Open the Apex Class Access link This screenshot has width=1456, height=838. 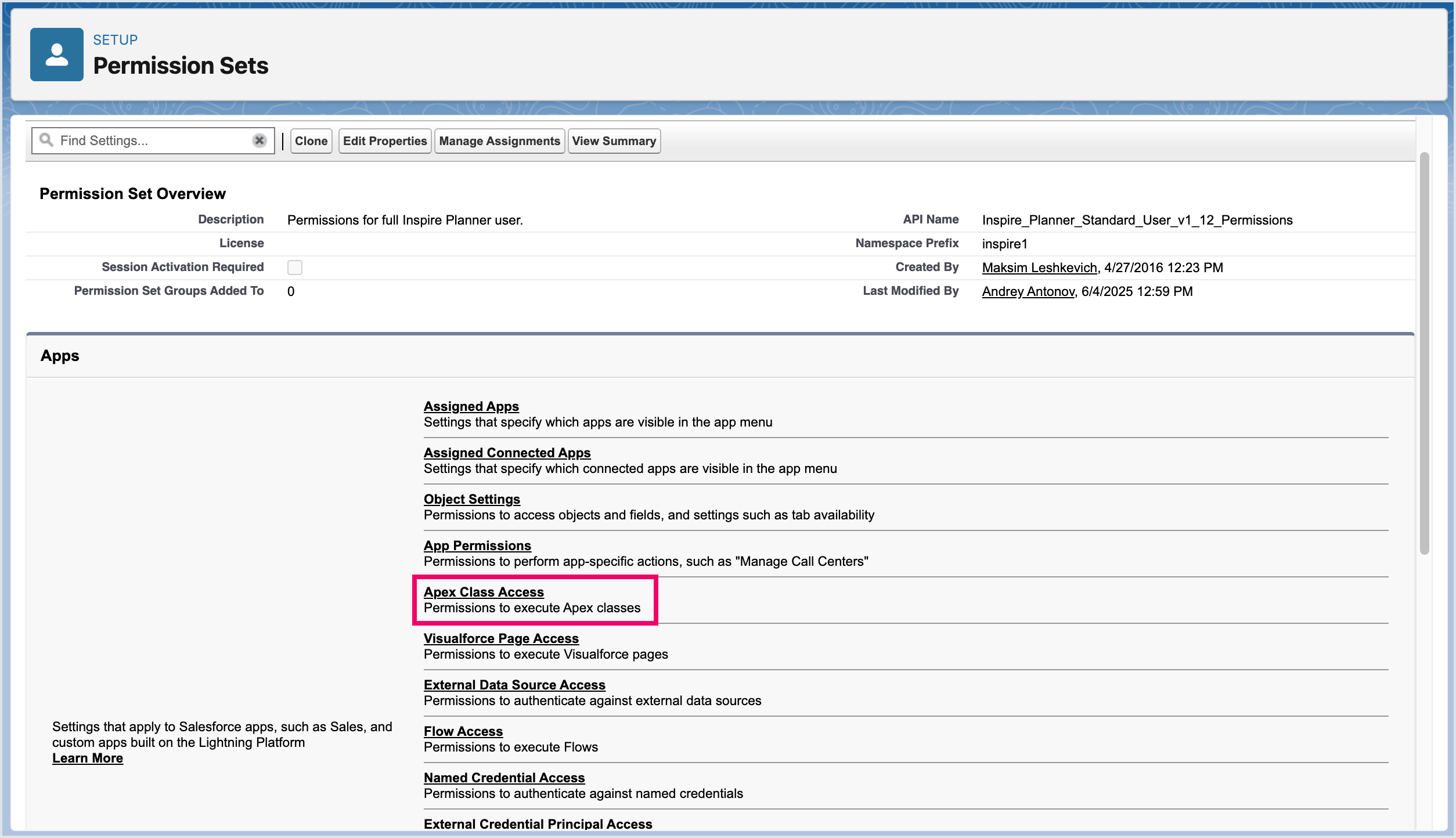tap(484, 592)
